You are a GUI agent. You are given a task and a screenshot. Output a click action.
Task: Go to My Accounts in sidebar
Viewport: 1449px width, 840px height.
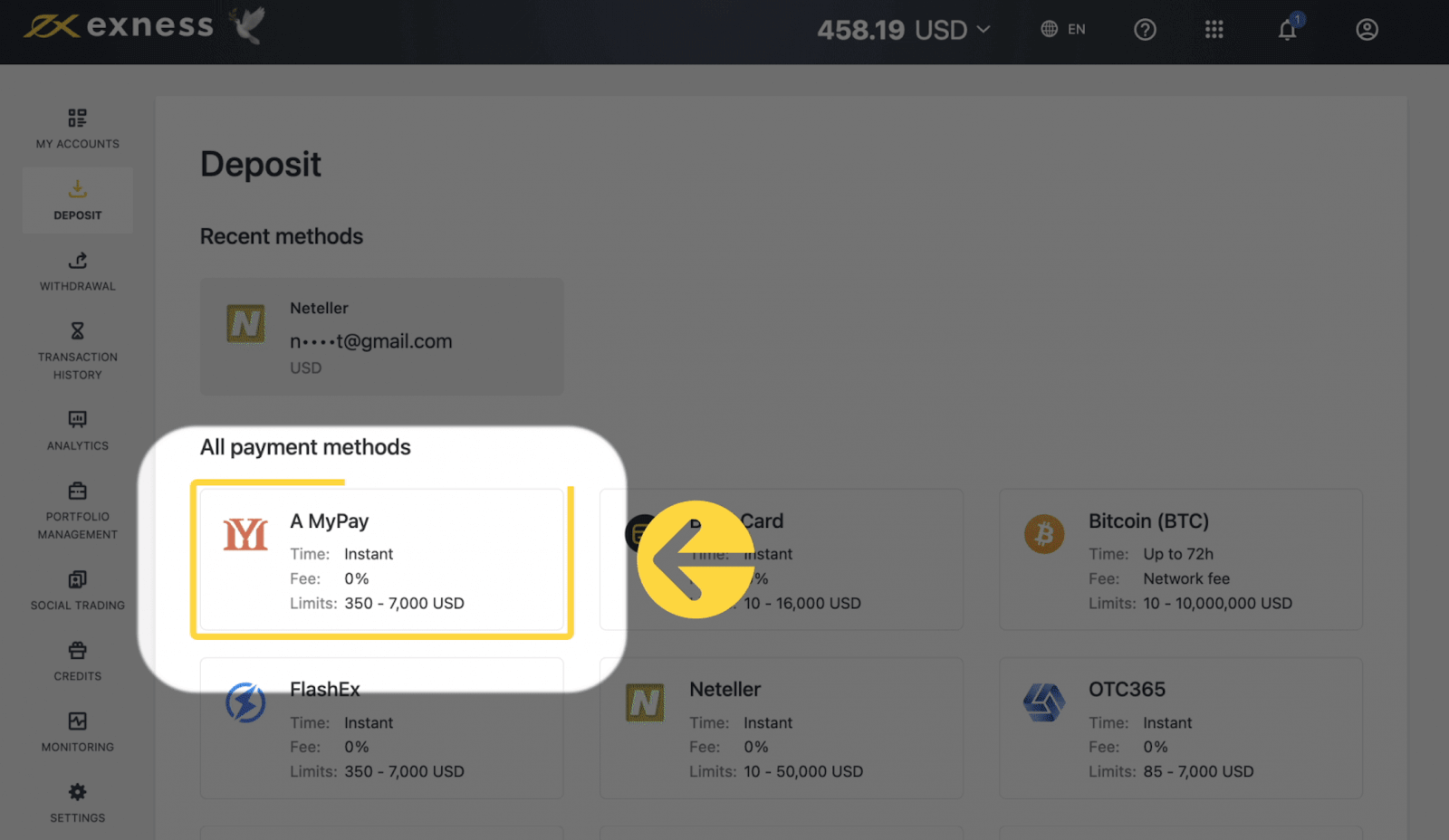click(x=78, y=129)
